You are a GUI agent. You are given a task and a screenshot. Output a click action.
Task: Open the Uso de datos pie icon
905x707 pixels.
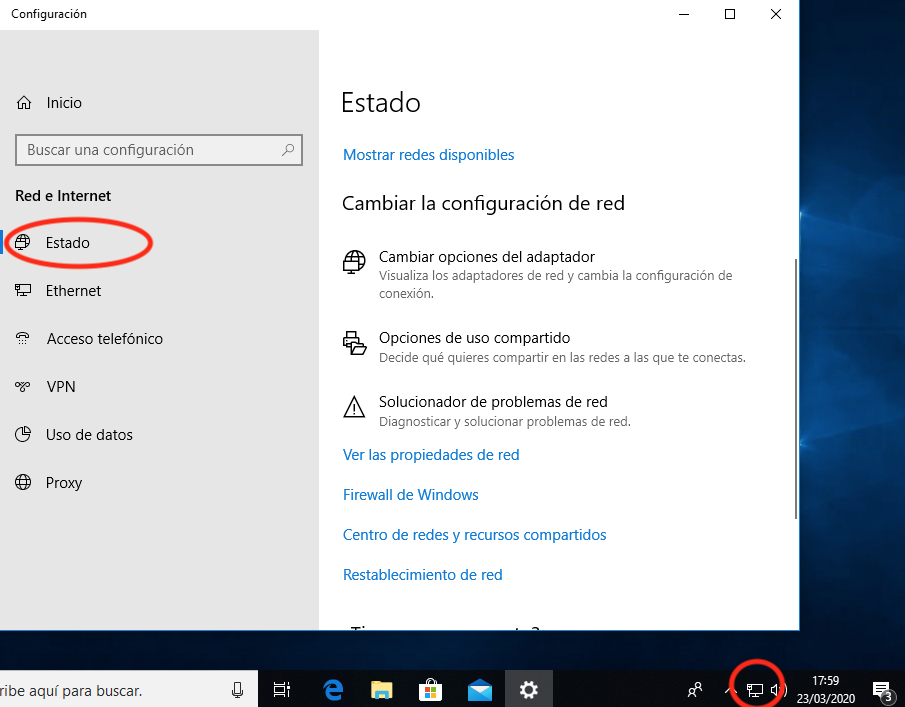(x=23, y=434)
